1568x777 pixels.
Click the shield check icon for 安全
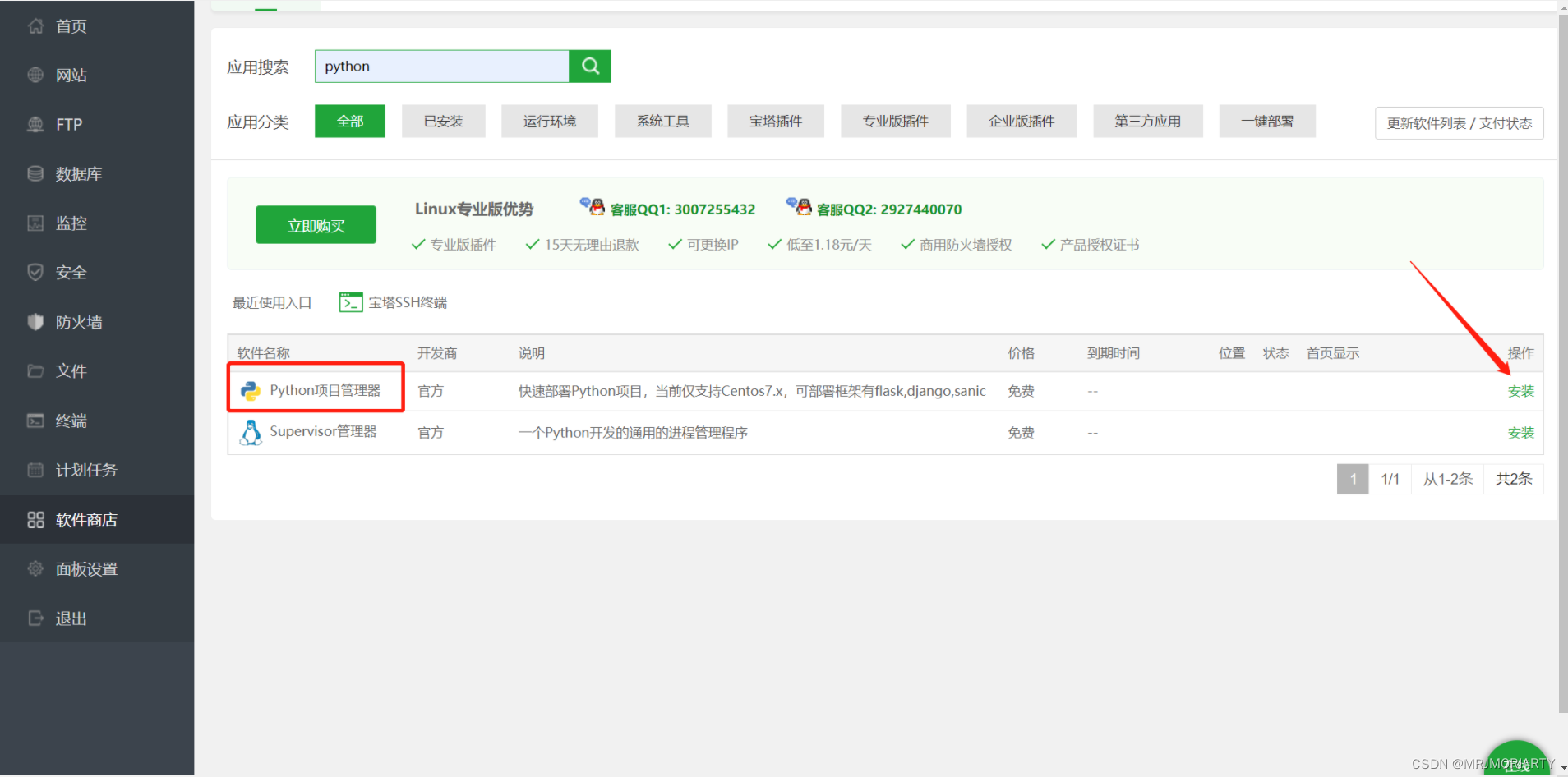point(35,272)
